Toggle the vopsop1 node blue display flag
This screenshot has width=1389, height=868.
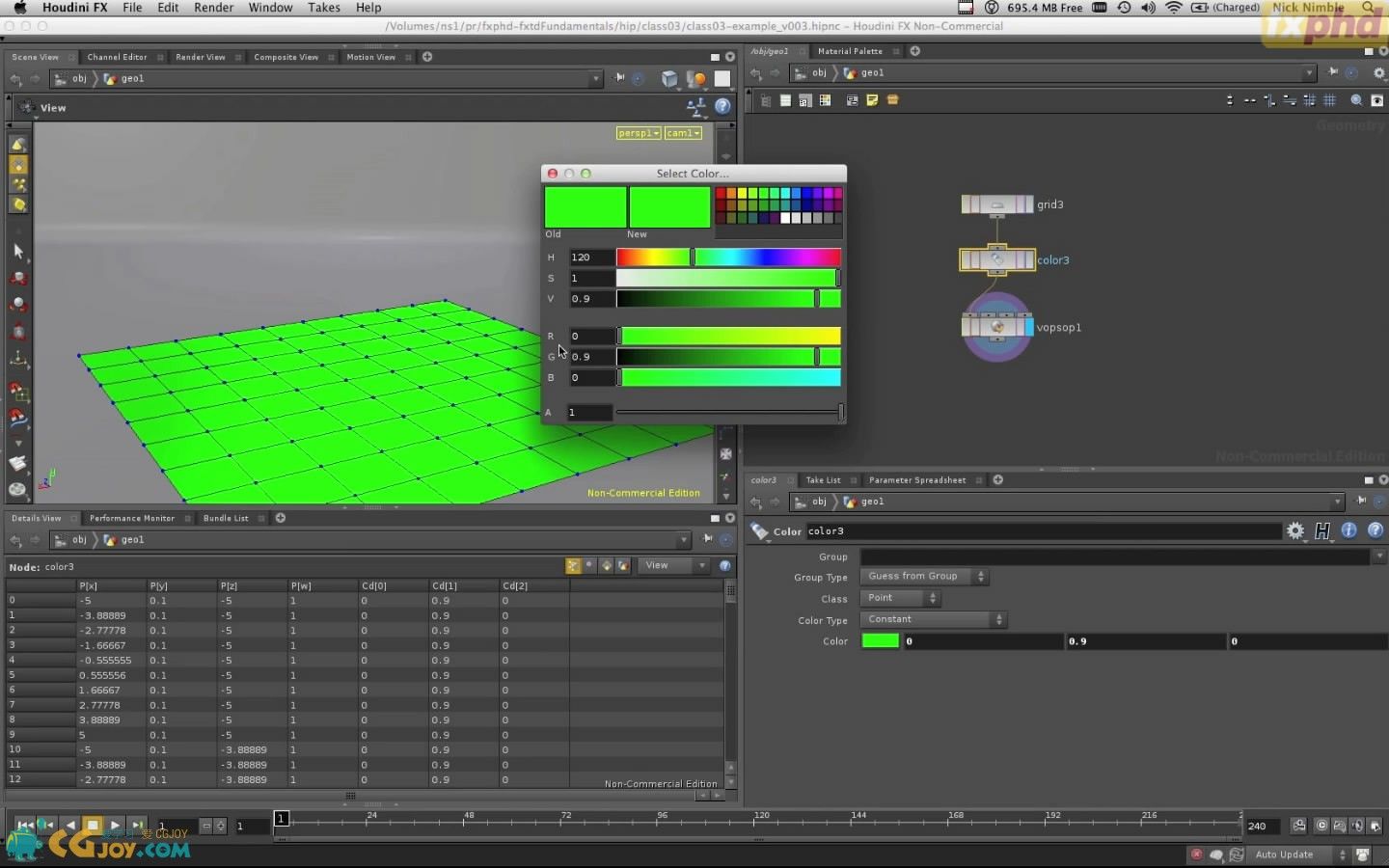click(1029, 328)
